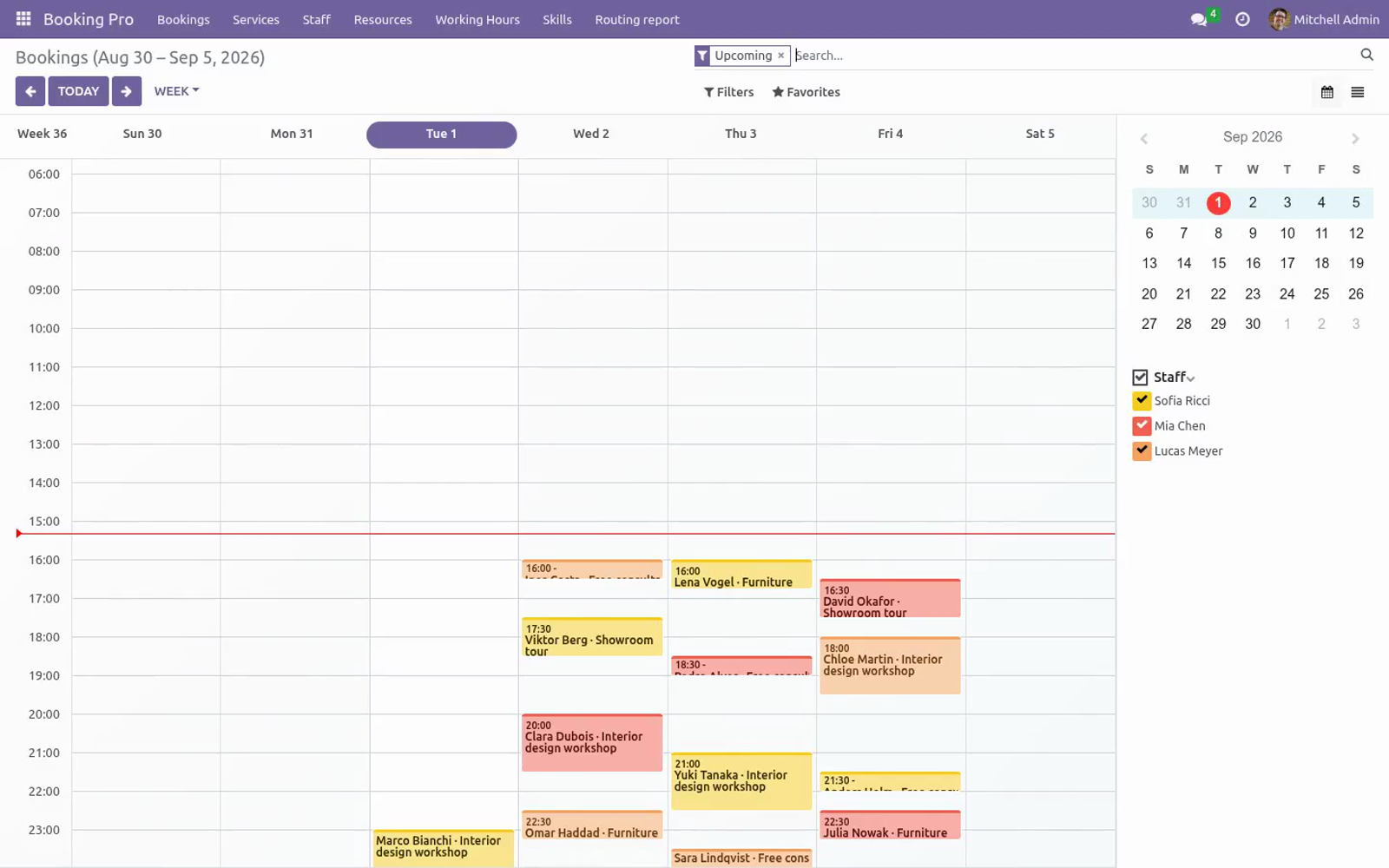Go to next month in mini calendar
Screen dimensions: 1389x868
pyautogui.click(x=1355, y=139)
